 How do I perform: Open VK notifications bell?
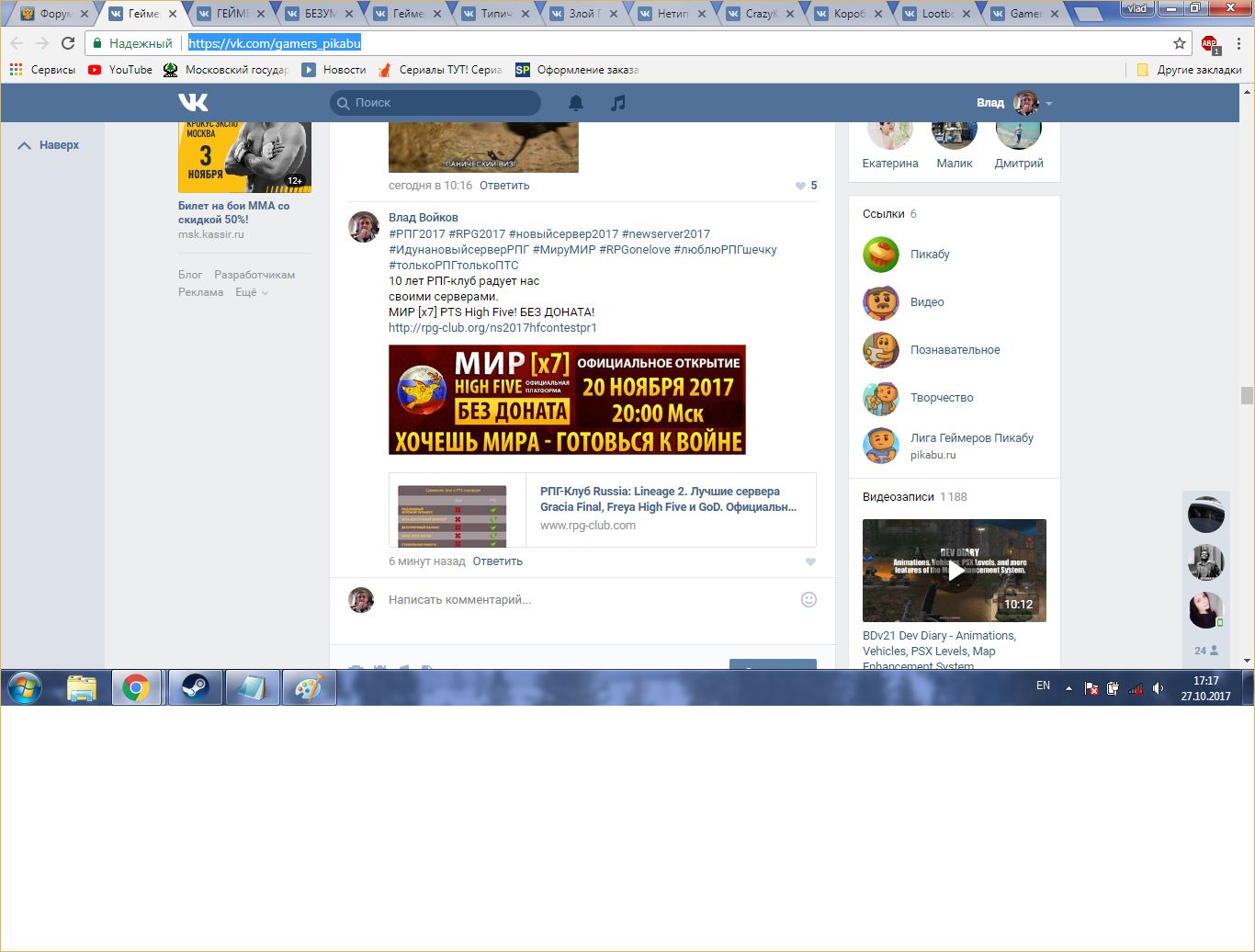tap(576, 103)
